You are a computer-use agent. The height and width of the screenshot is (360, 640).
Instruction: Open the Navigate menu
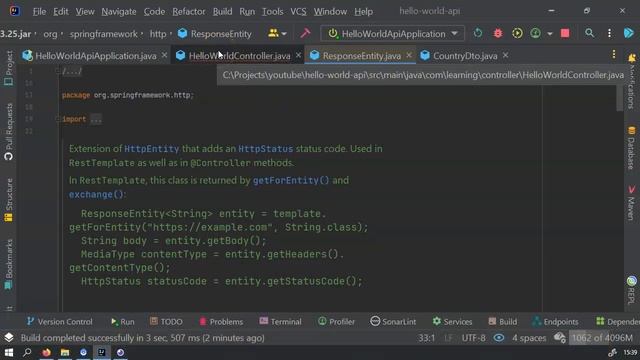tap(119, 11)
